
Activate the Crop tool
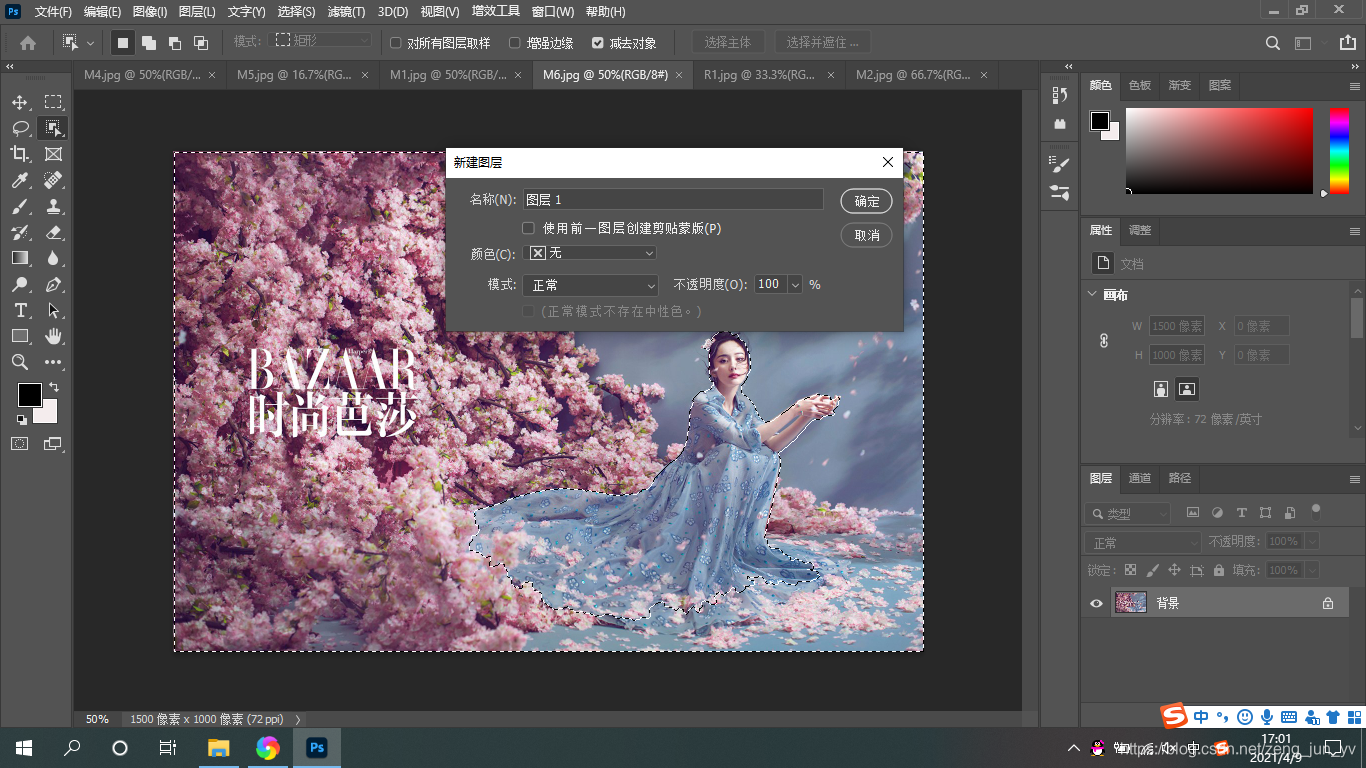pyautogui.click(x=20, y=154)
